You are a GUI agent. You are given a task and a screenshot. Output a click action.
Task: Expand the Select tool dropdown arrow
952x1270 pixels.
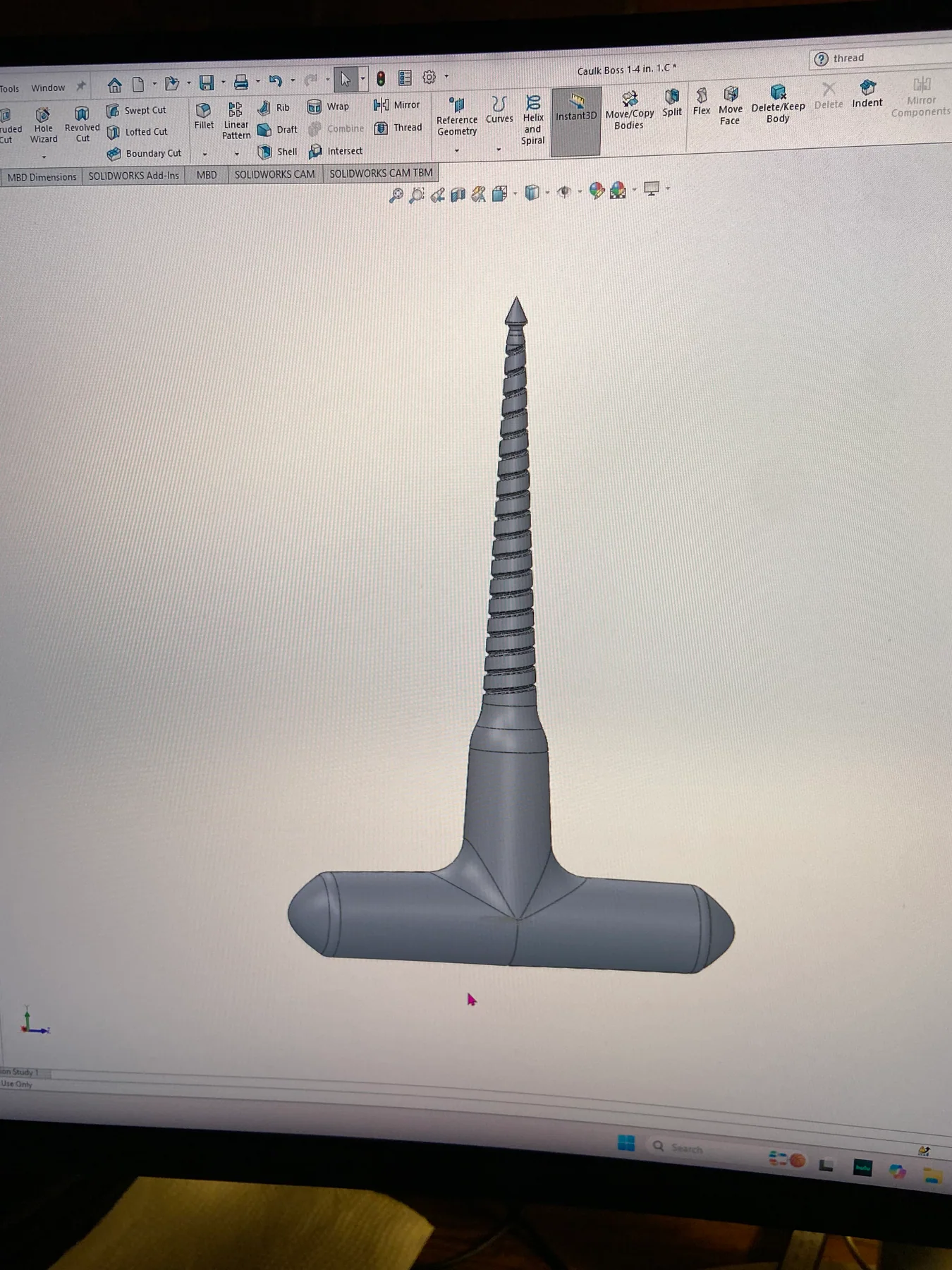tap(362, 79)
